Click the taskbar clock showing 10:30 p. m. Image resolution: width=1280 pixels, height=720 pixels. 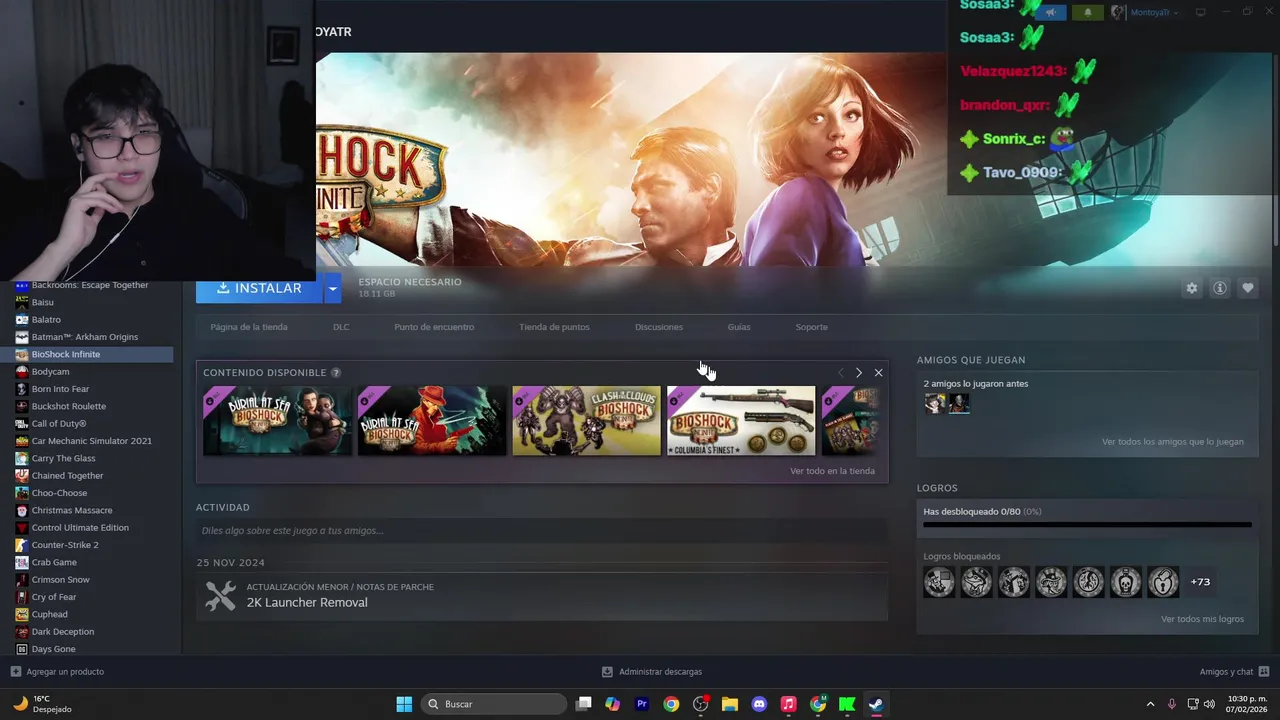click(x=1246, y=704)
